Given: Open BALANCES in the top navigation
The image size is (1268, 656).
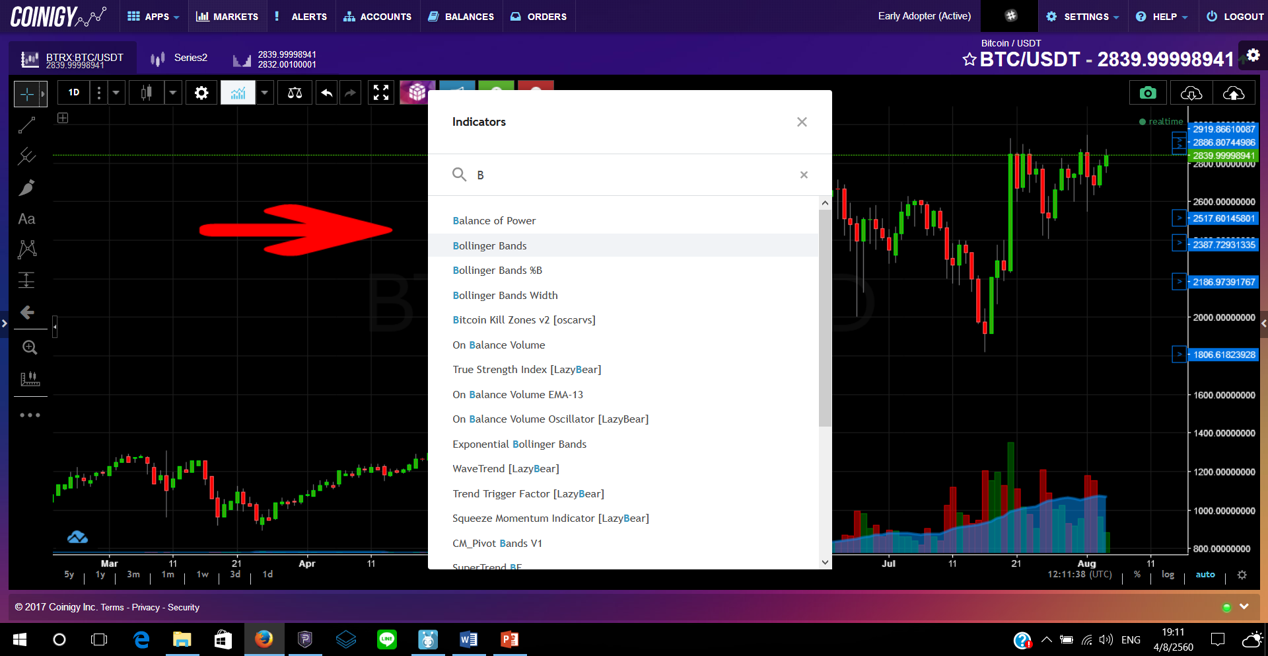Looking at the screenshot, I should tap(461, 16).
